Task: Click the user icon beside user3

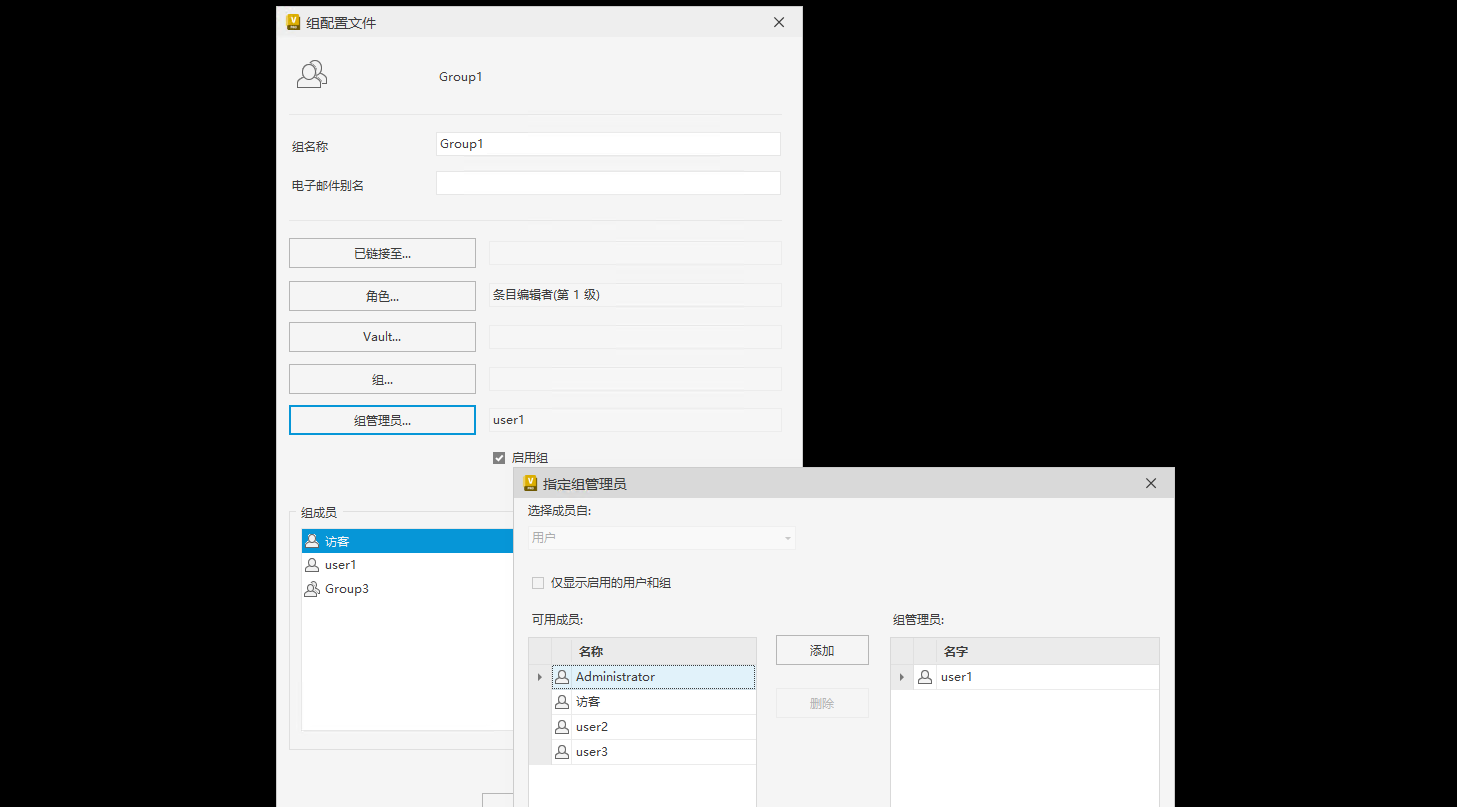Action: pyautogui.click(x=562, y=752)
